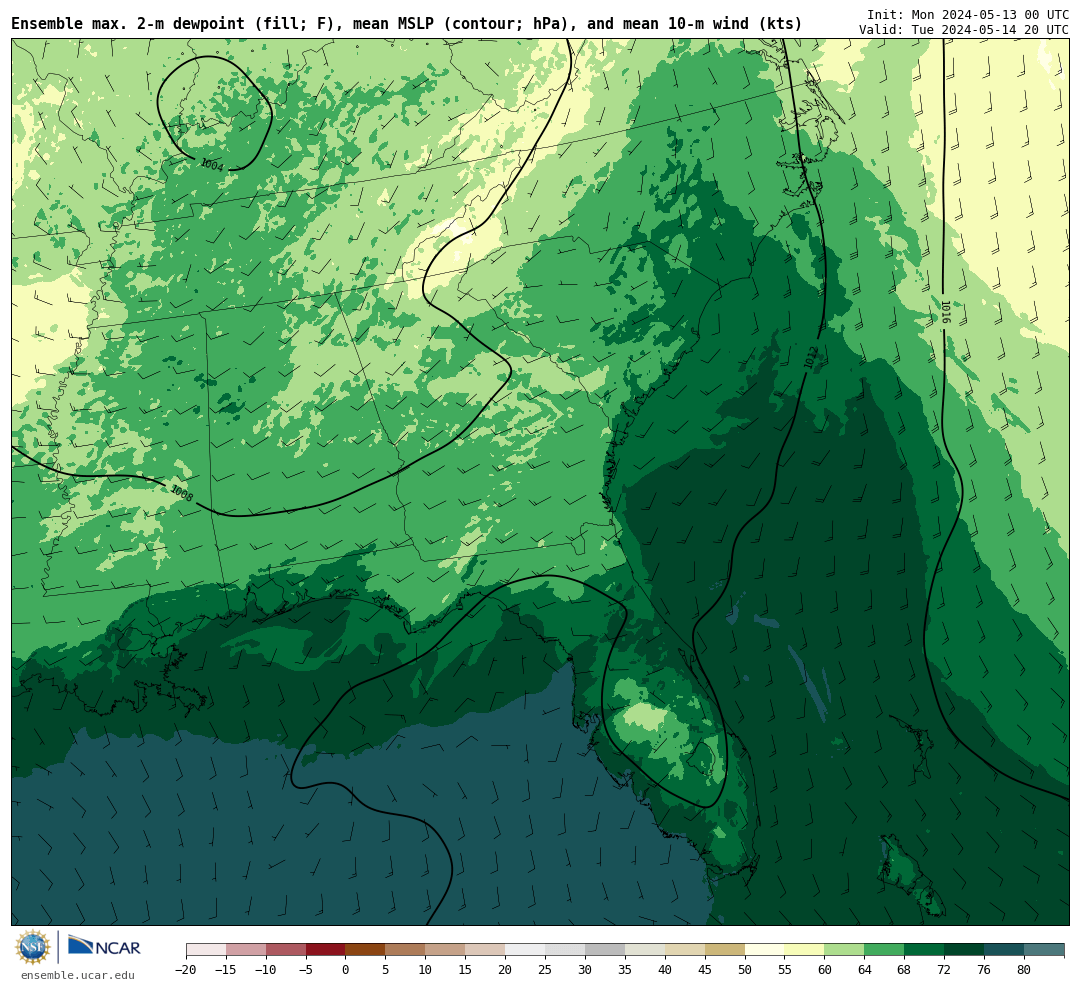
Task: Pick the light green swatch between 60 and 64
Action: pos(844,950)
